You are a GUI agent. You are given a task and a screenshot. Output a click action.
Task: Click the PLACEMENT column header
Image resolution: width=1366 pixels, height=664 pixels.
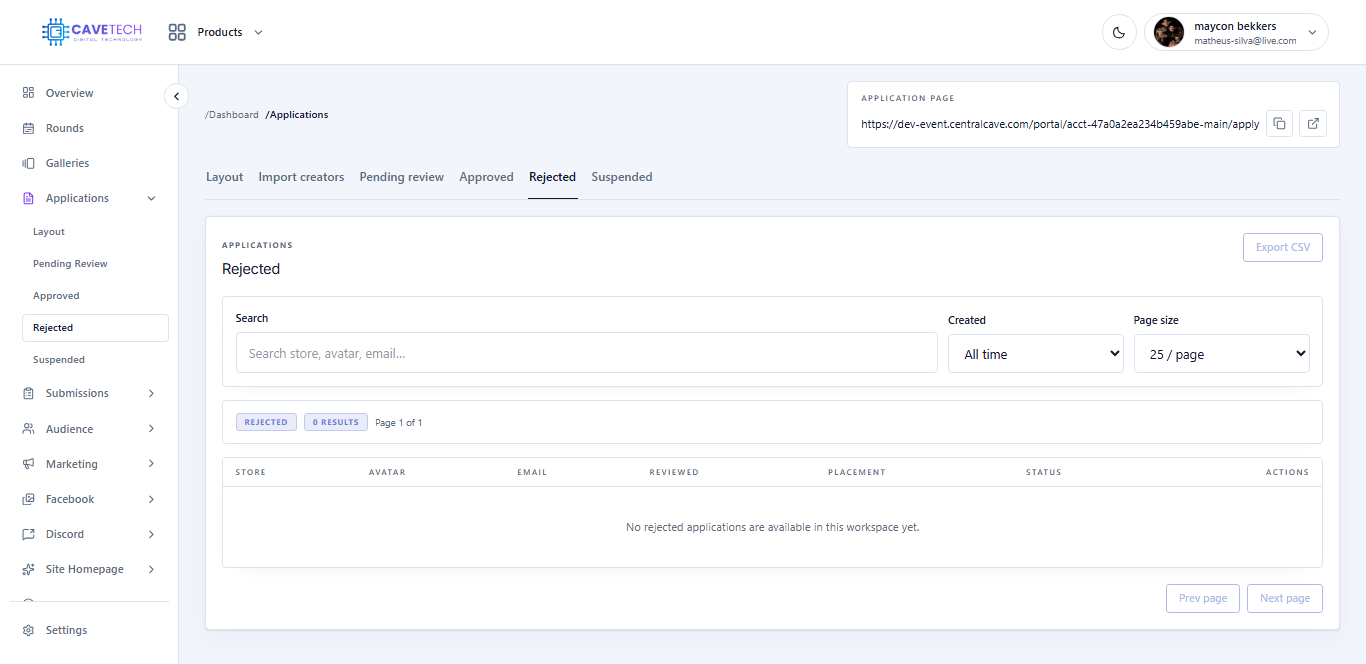coord(857,472)
